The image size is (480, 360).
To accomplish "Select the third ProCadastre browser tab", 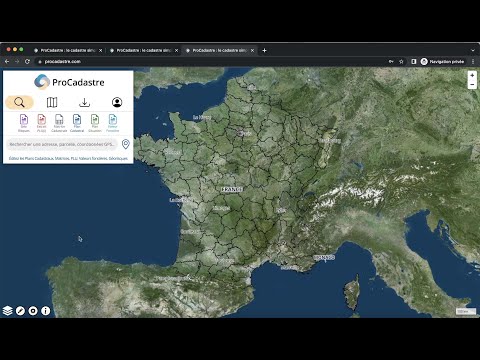I will tap(220, 50).
